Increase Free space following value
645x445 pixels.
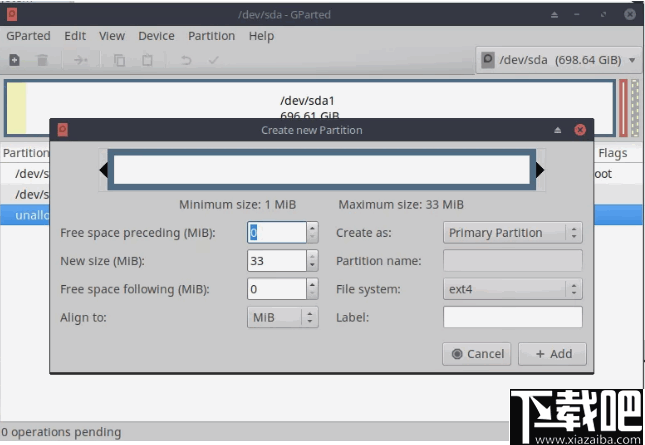pos(313,284)
